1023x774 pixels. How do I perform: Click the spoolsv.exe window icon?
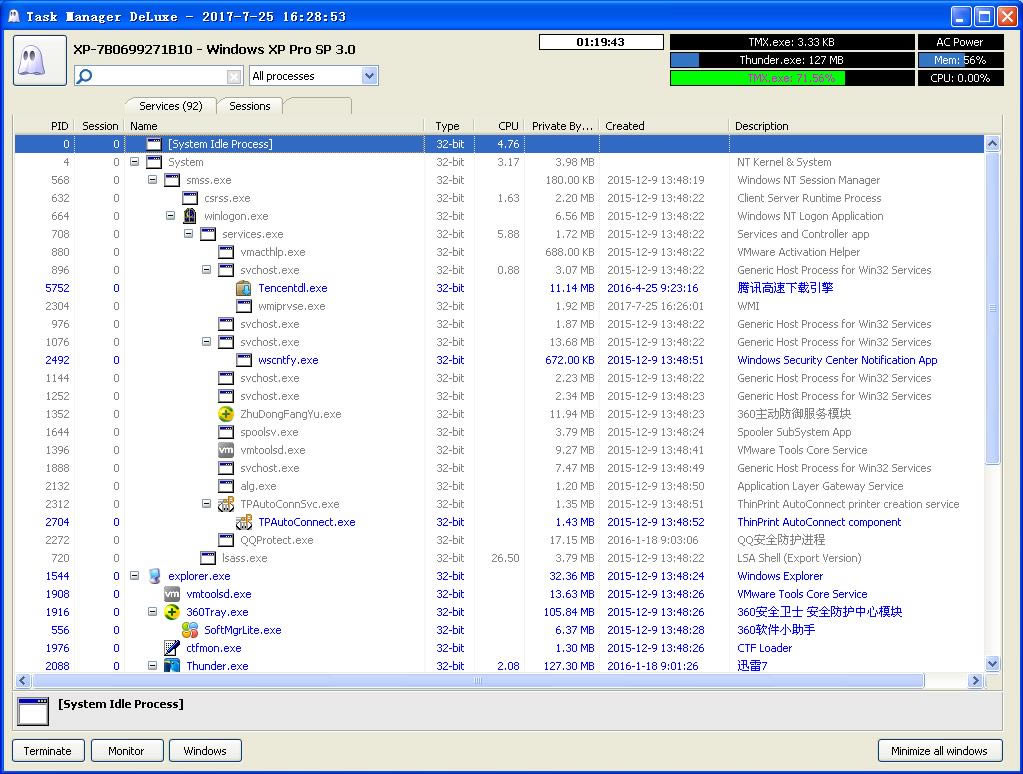click(x=226, y=432)
